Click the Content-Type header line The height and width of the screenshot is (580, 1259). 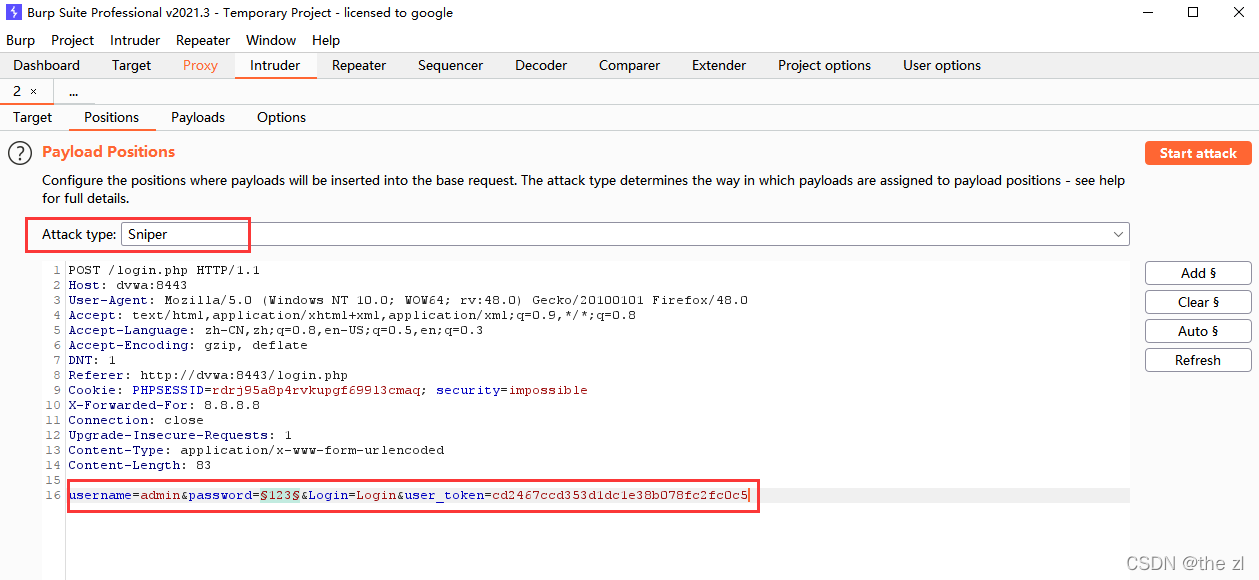coord(256,450)
